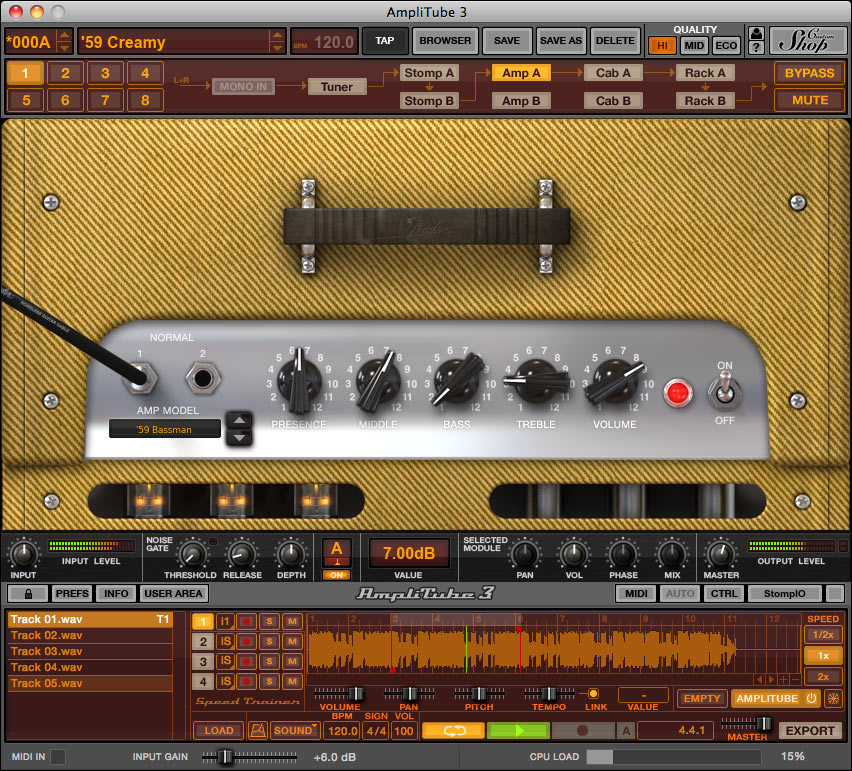852x771 pixels.
Task: Toggle the ON button under module A
Action: point(336,575)
